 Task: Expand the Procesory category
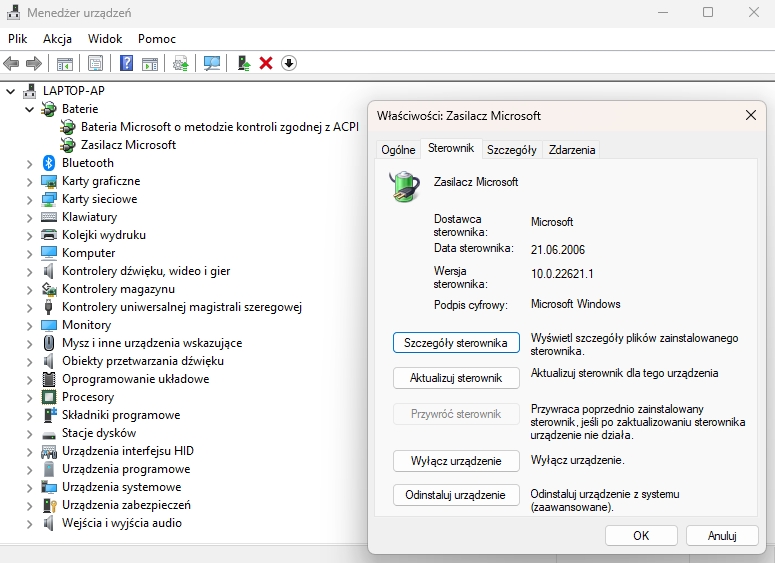[x=30, y=398]
